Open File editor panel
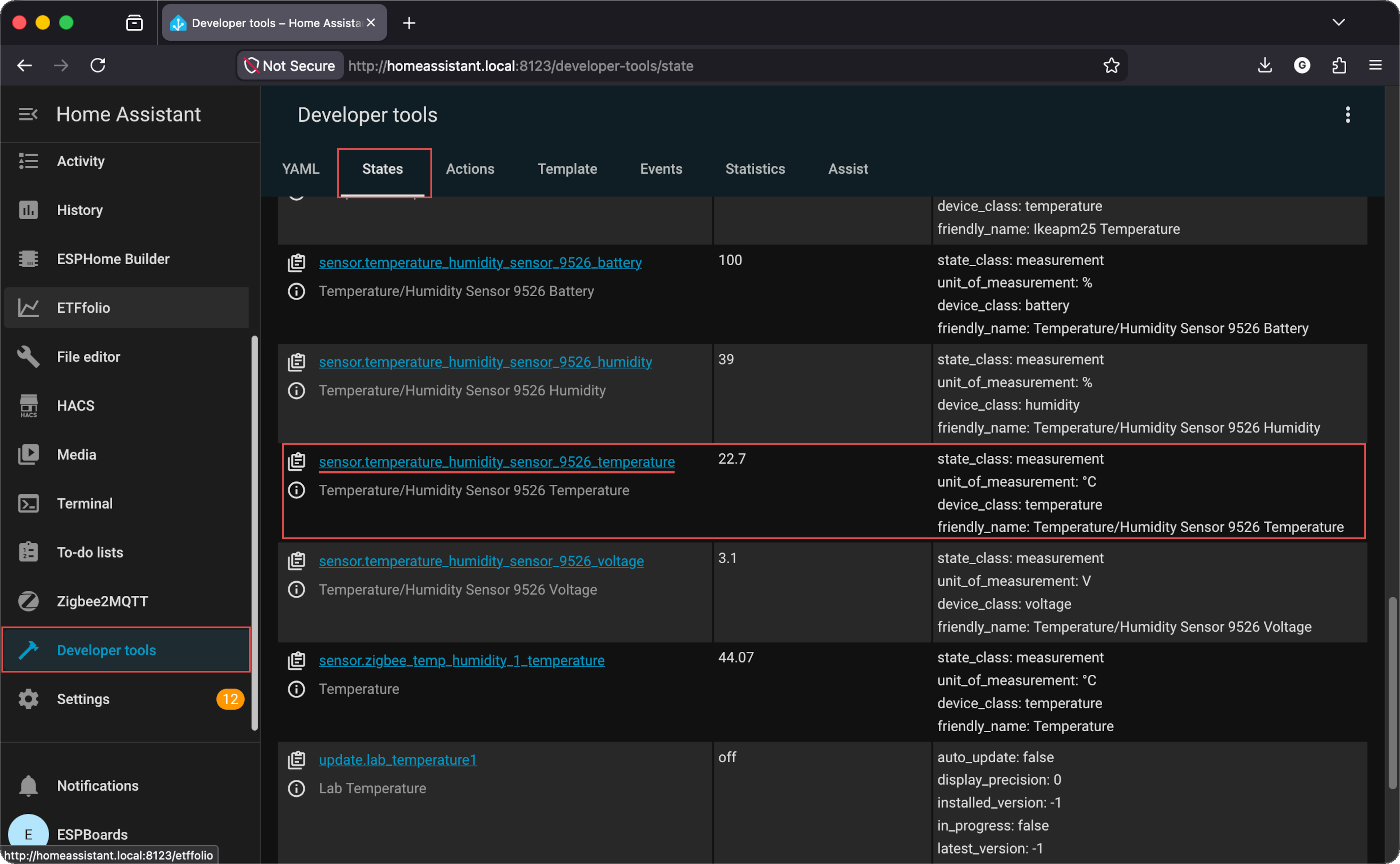1400x864 pixels. [x=125, y=357]
